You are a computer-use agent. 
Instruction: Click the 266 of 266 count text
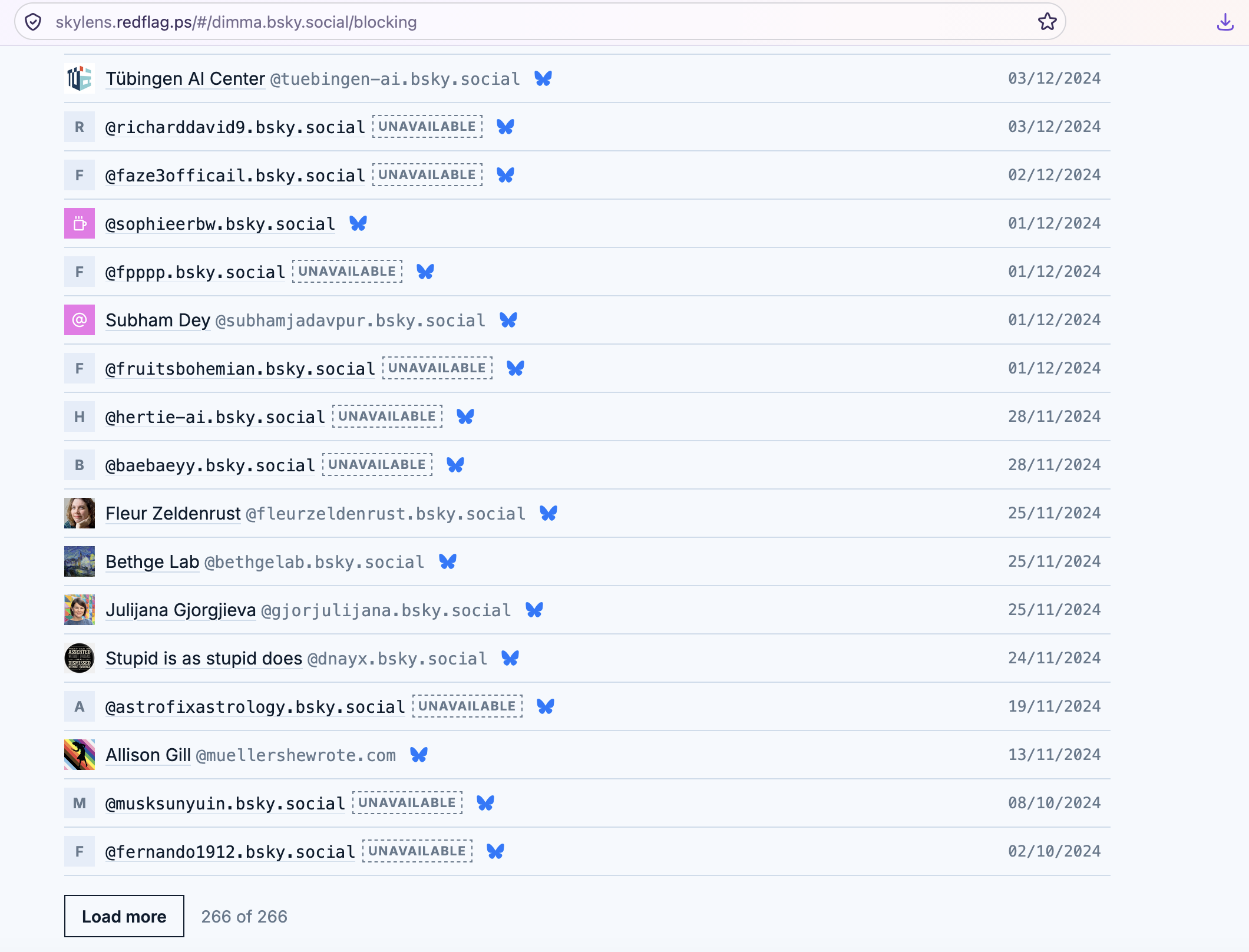click(244, 917)
